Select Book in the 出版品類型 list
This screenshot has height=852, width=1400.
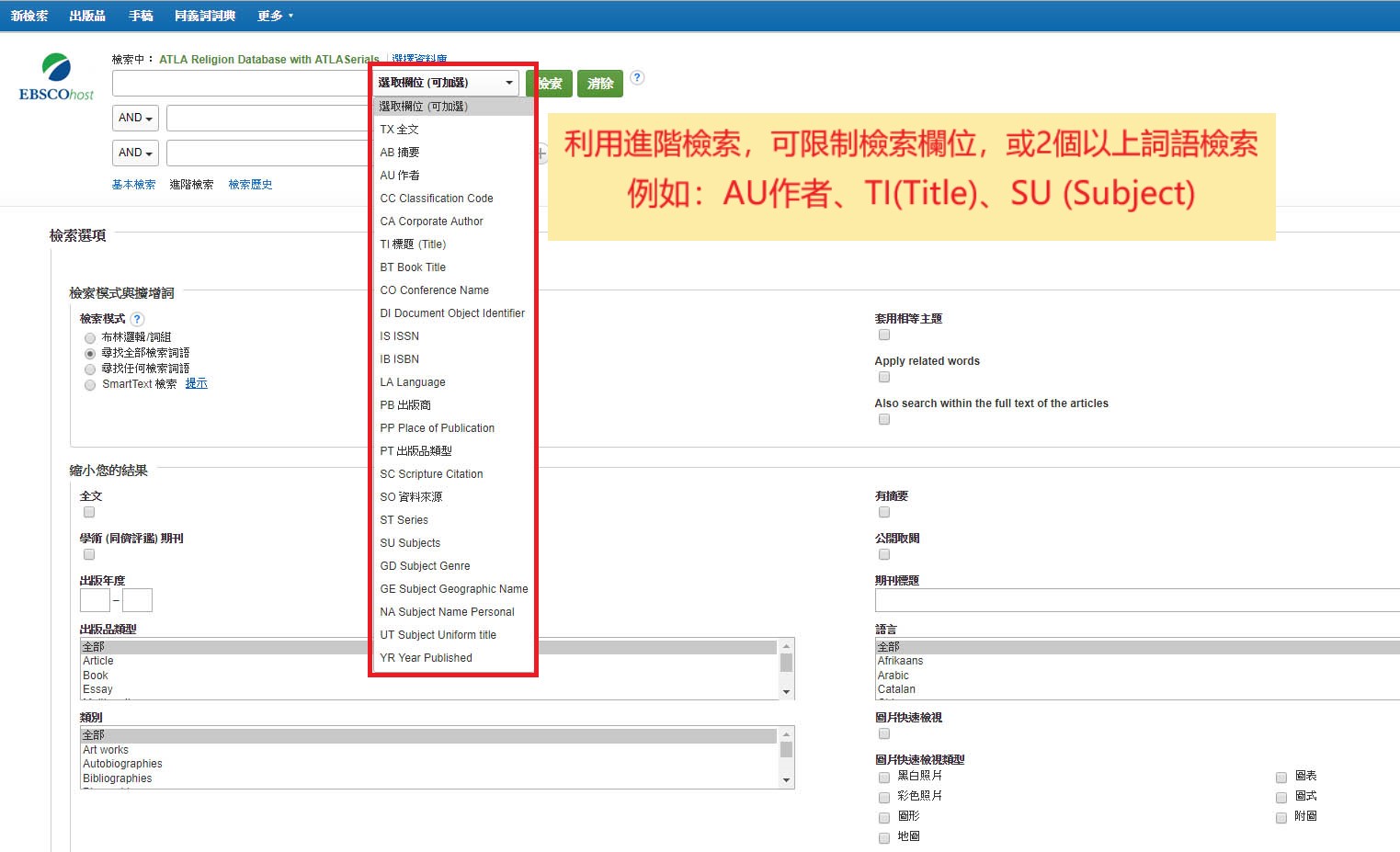429,676
